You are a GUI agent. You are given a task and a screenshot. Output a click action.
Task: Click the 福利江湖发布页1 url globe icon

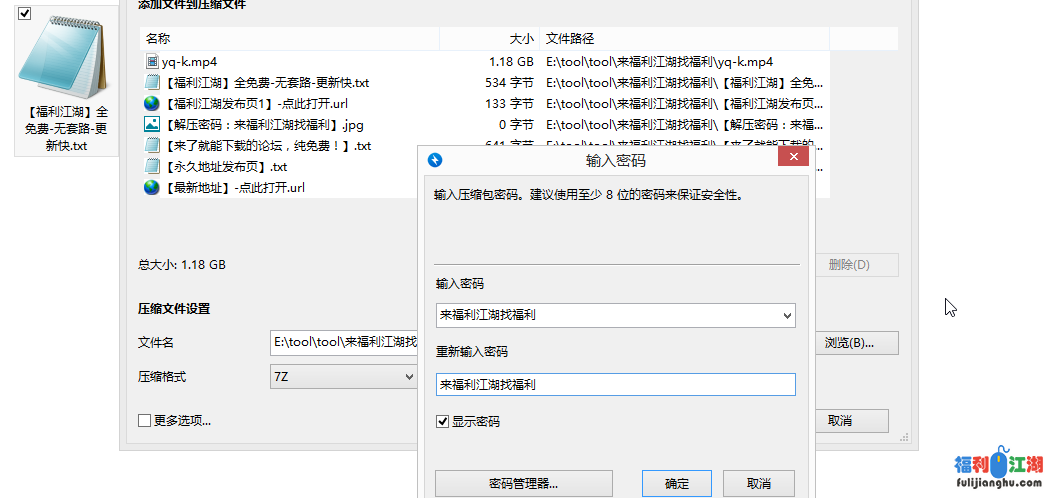click(x=152, y=104)
